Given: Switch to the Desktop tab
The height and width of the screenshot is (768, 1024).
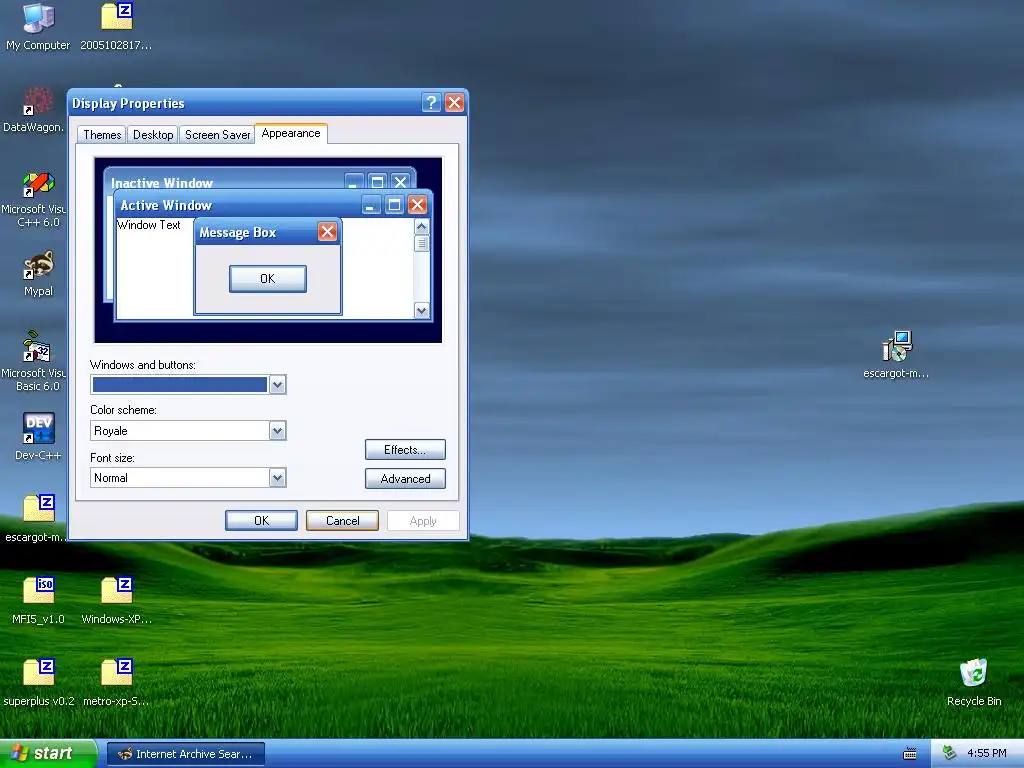Looking at the screenshot, I should click(153, 135).
